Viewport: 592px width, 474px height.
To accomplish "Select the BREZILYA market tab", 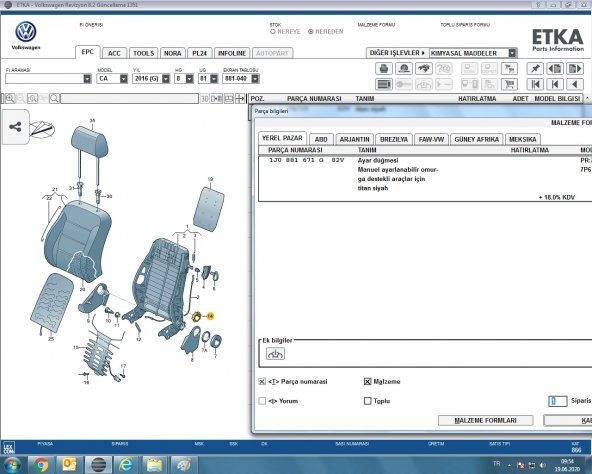I will [x=394, y=139].
